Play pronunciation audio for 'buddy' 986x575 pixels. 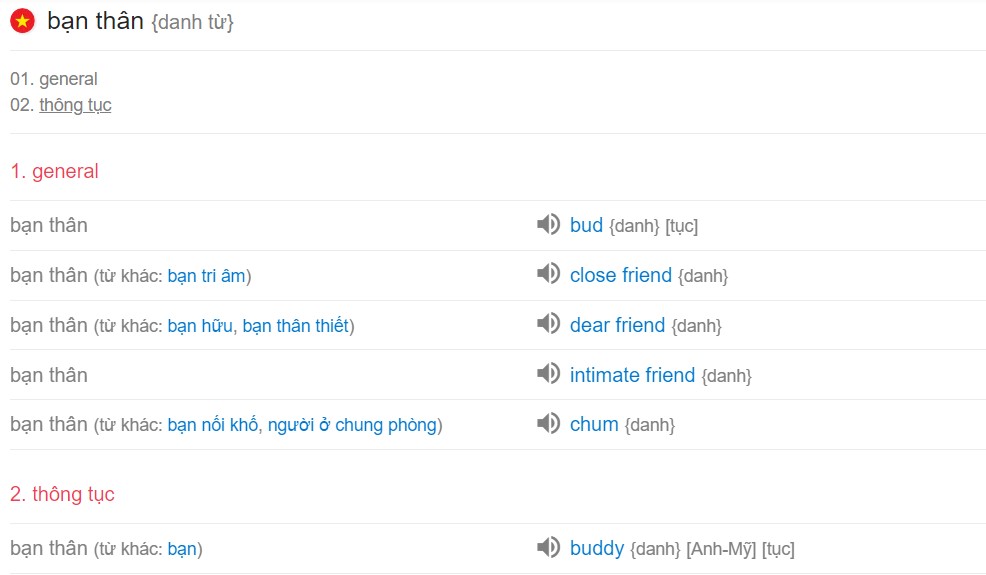pos(548,547)
